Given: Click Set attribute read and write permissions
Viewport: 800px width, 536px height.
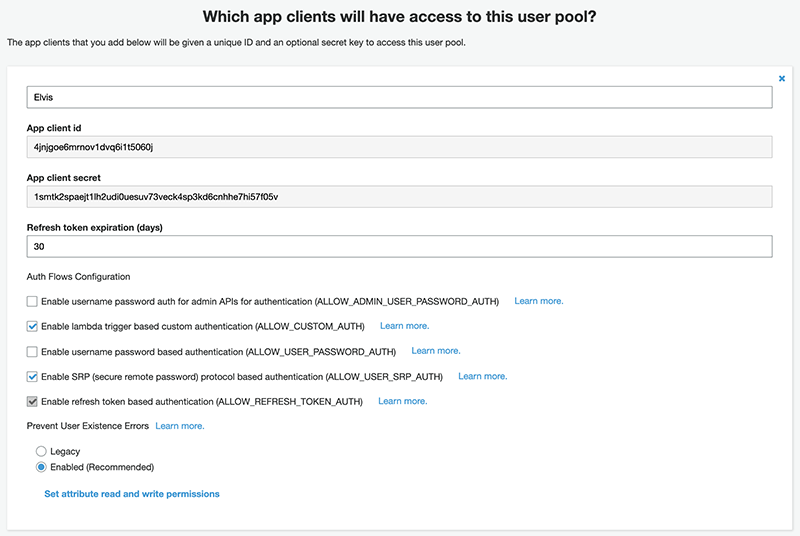Looking at the screenshot, I should click(132, 494).
